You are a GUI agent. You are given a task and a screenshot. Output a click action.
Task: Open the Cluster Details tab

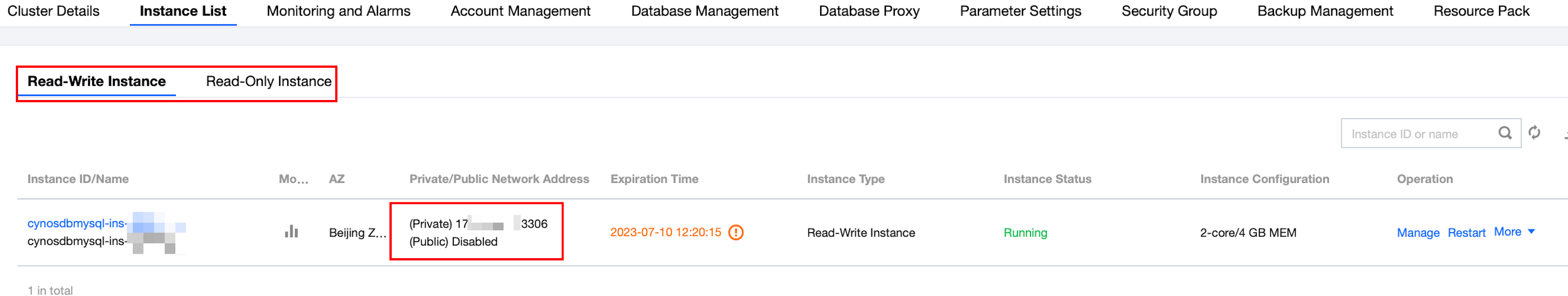54,11
